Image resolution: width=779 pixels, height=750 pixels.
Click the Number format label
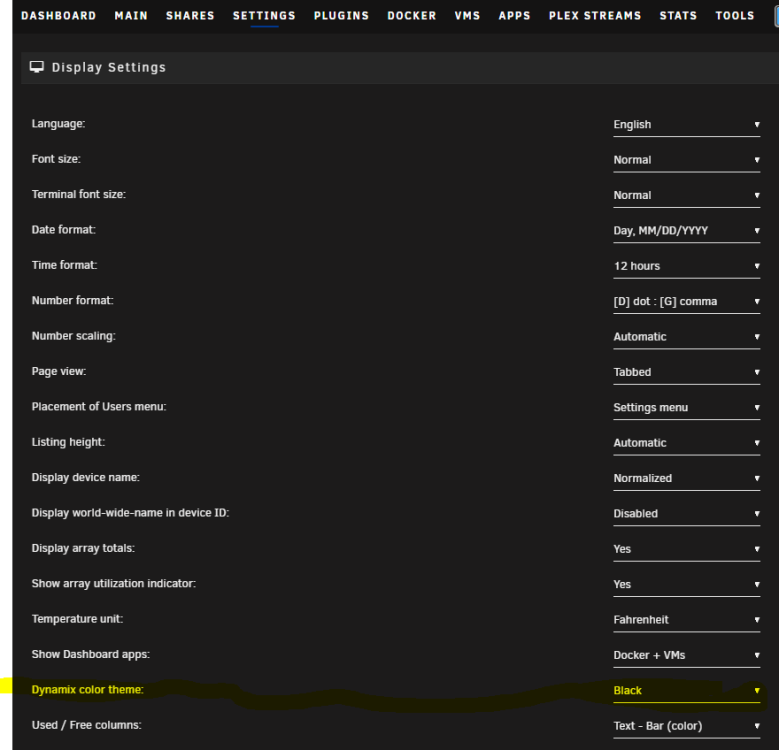click(x=73, y=300)
